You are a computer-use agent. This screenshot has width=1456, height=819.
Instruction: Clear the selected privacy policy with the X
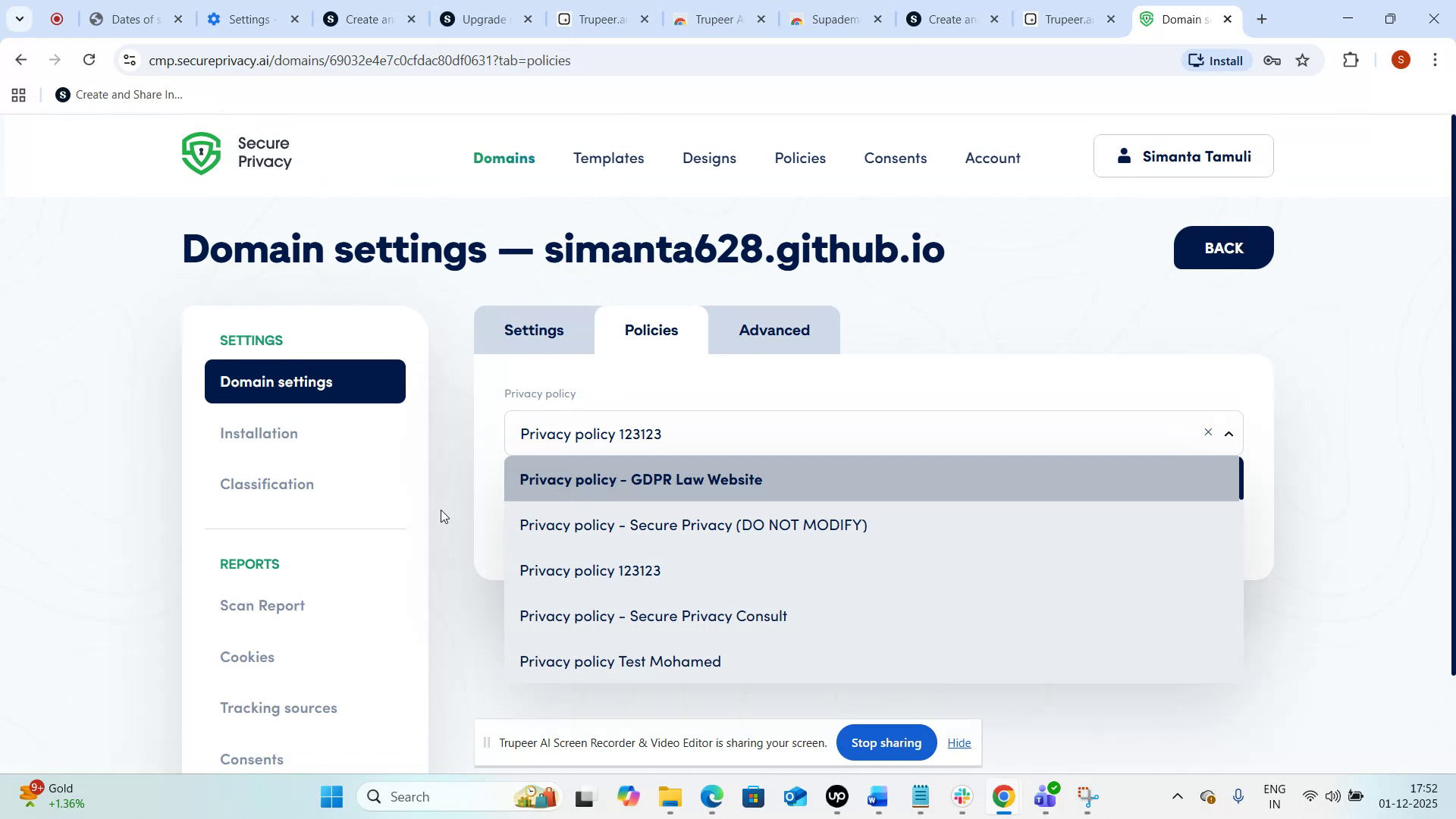pos(1207,432)
